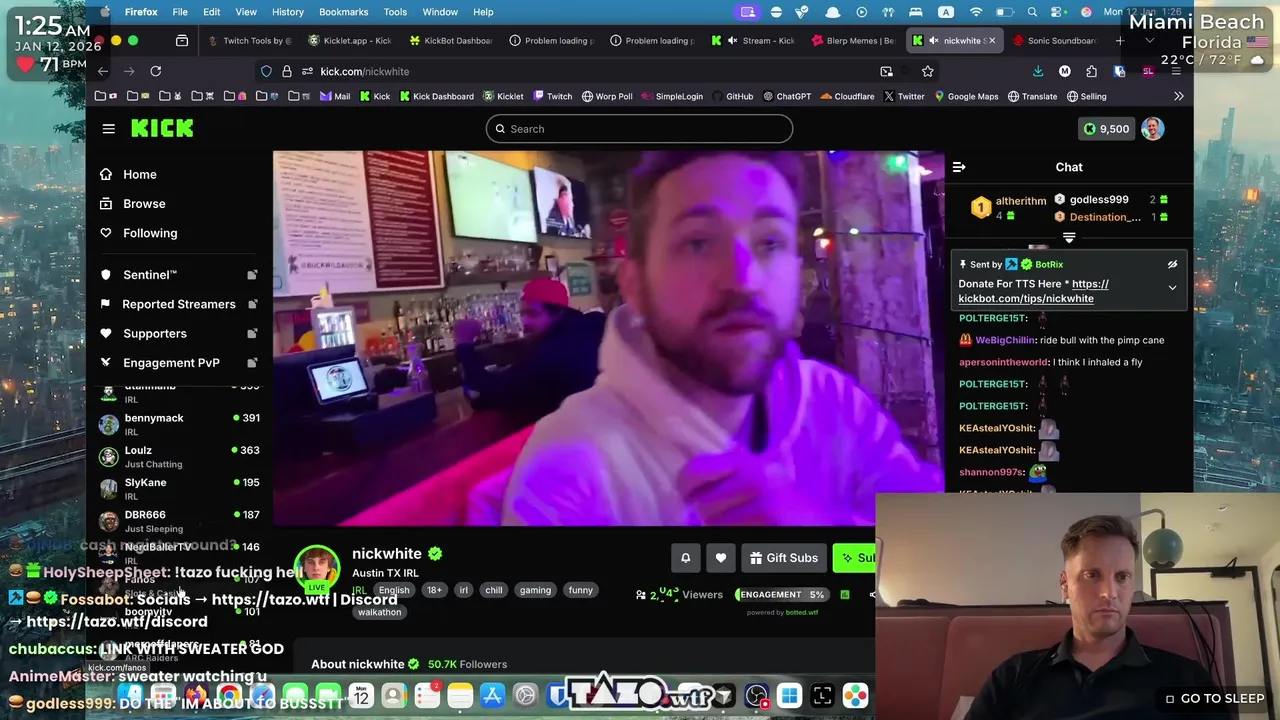1280x720 pixels.
Task: Open the App Store in the Dock
Action: pyautogui.click(x=492, y=696)
